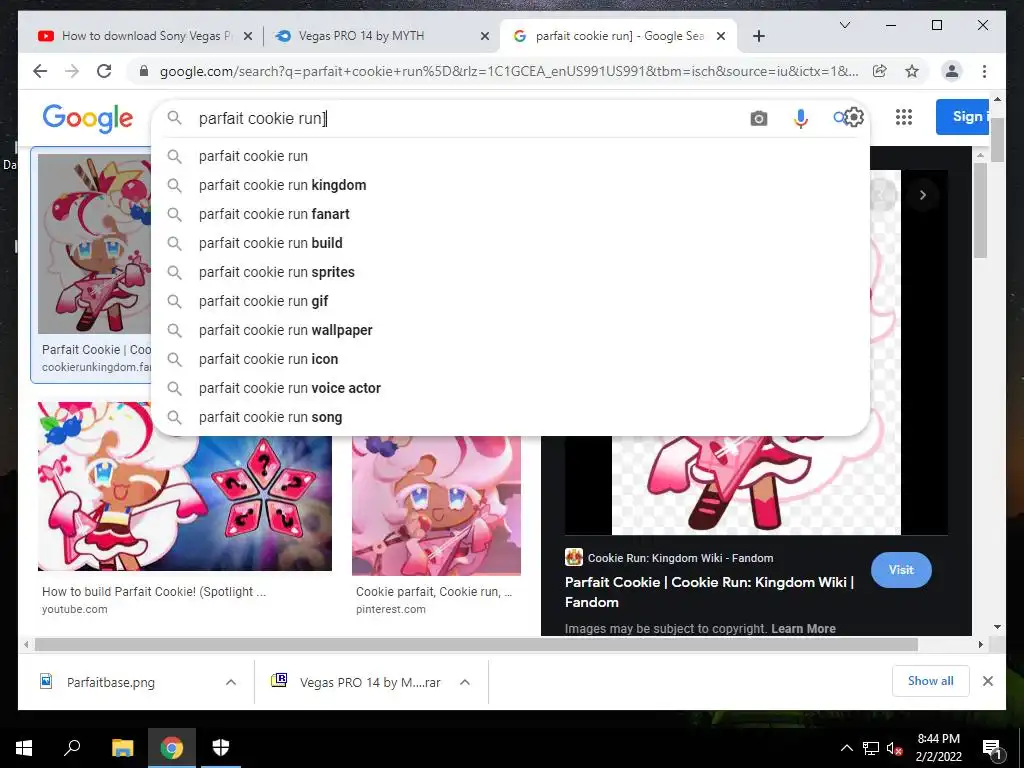The image size is (1024, 768).
Task: Click the large Parfait Cookie preview image
Action: (x=756, y=485)
